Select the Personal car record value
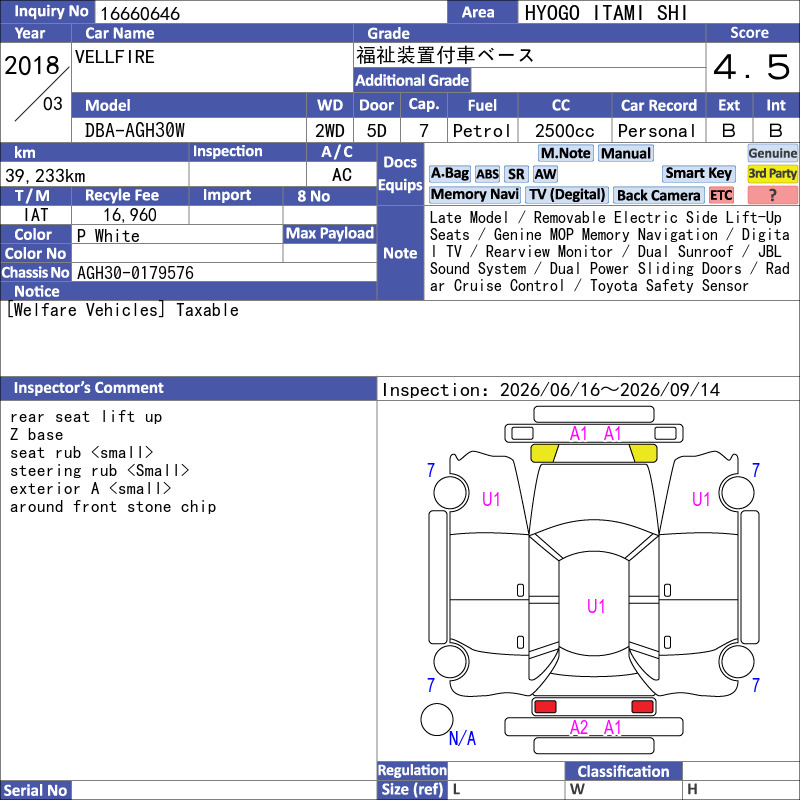Screen dimensions: 800x800 tap(657, 131)
